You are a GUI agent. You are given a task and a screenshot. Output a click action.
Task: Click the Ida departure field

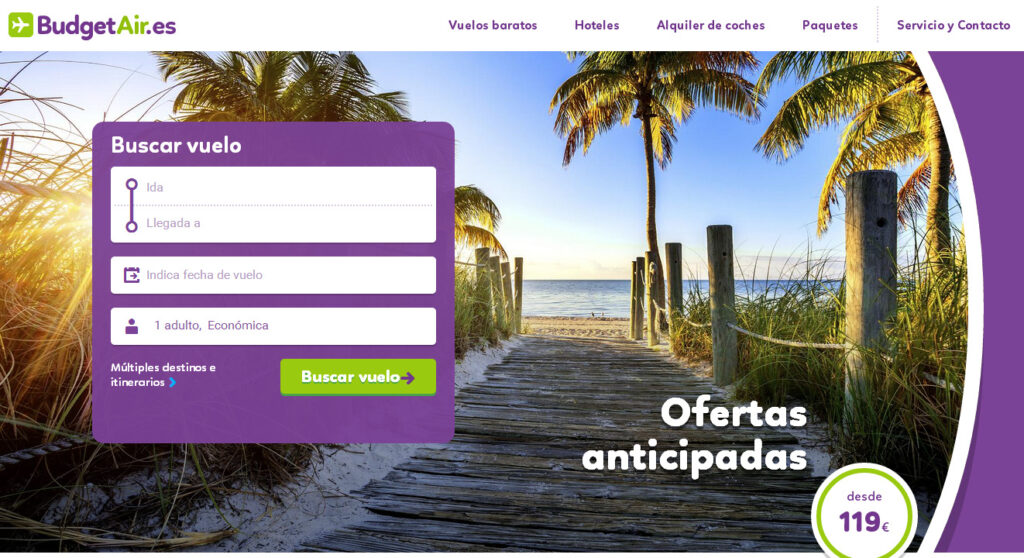pos(273,187)
